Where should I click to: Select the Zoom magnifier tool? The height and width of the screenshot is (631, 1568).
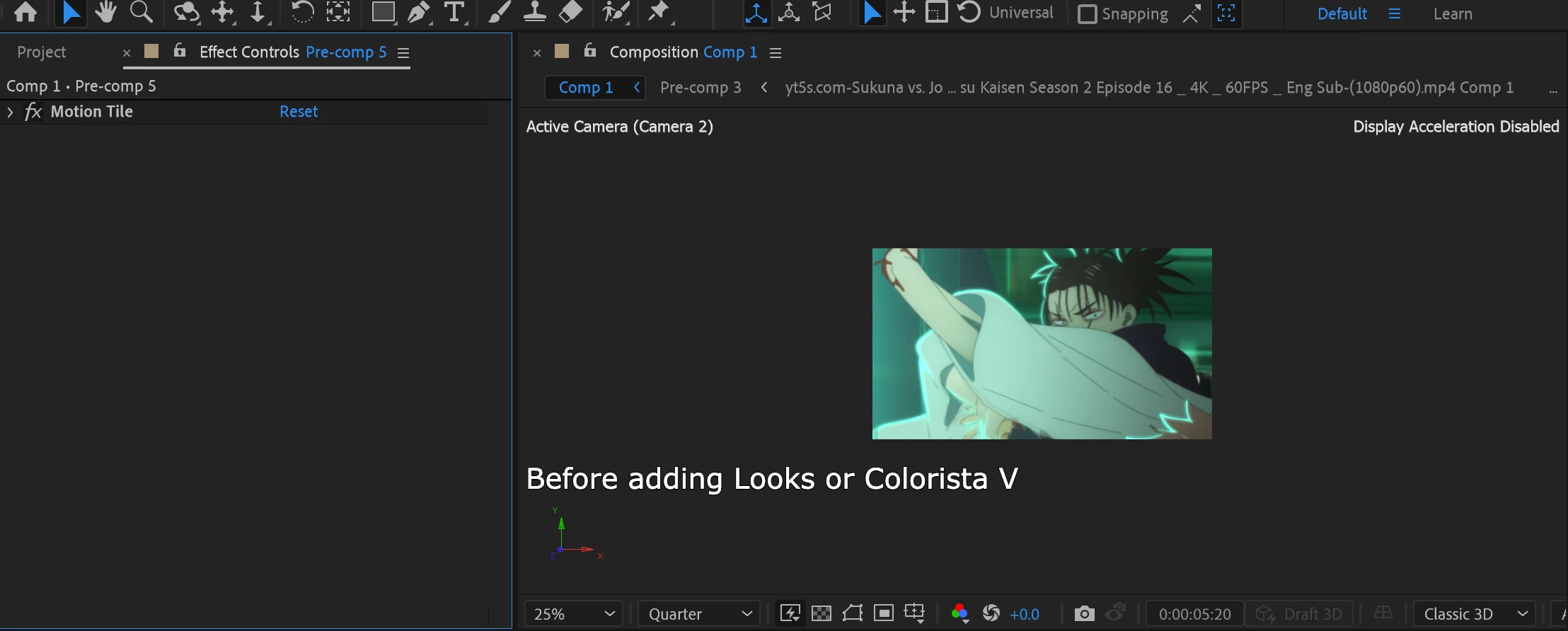point(142,12)
